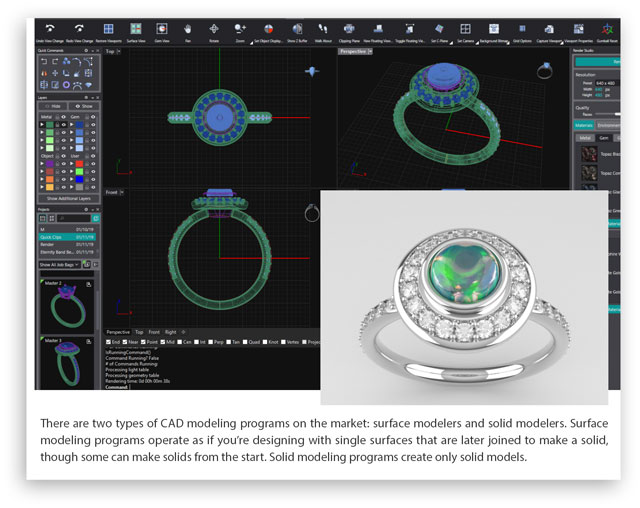Switch to Gem View icon
Viewport: 640px width, 508px height.
(x=162, y=29)
